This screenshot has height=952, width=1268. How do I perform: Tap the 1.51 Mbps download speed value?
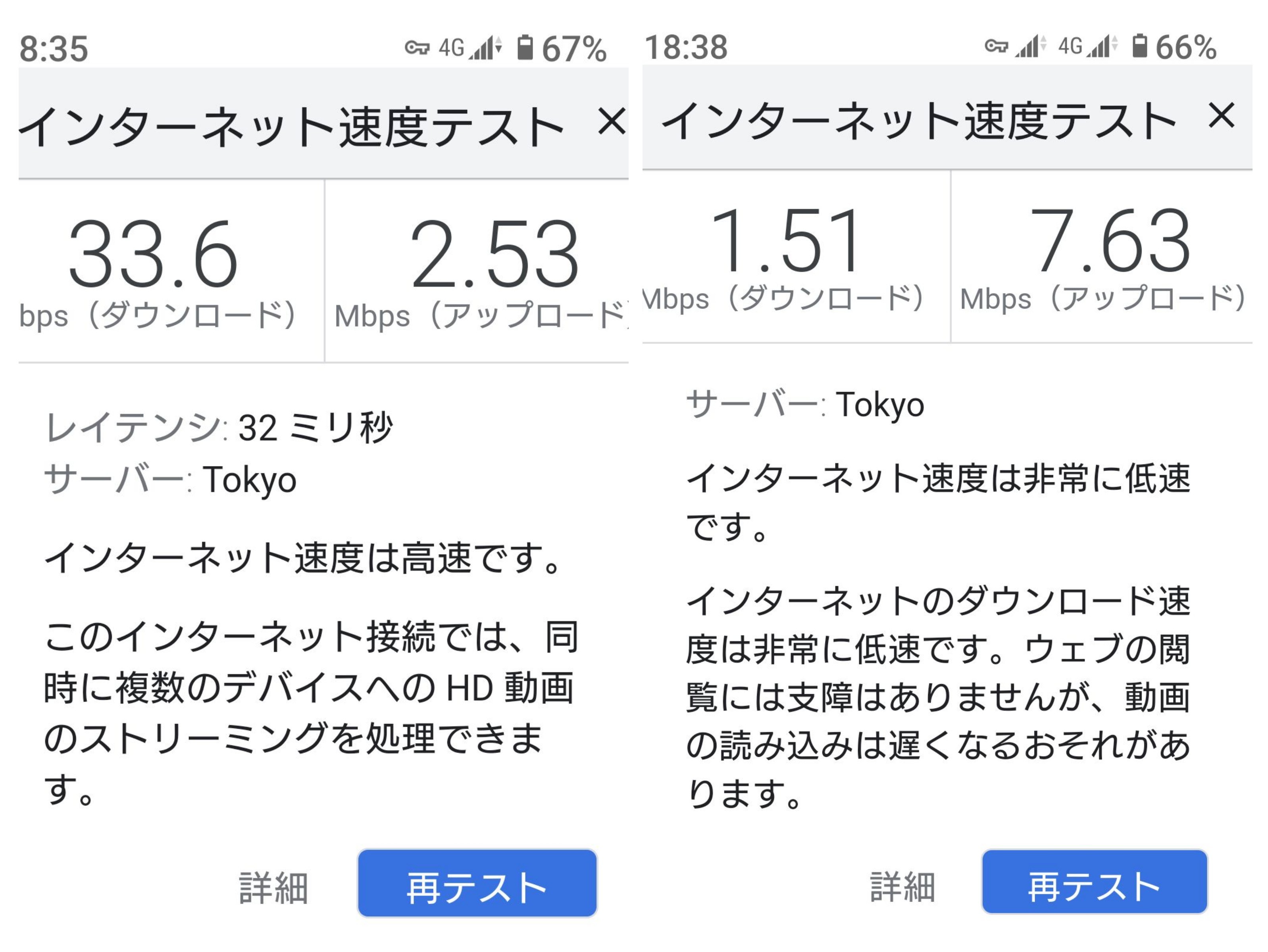(x=785, y=241)
